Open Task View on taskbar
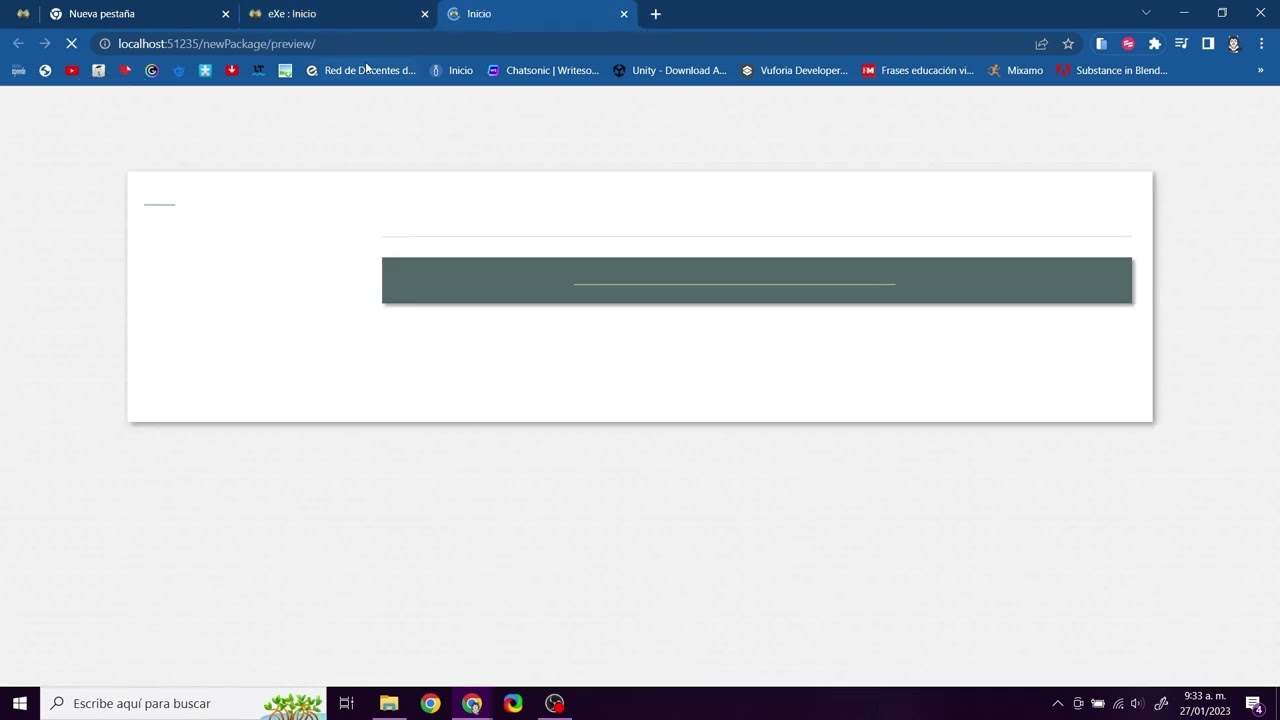 (347, 703)
